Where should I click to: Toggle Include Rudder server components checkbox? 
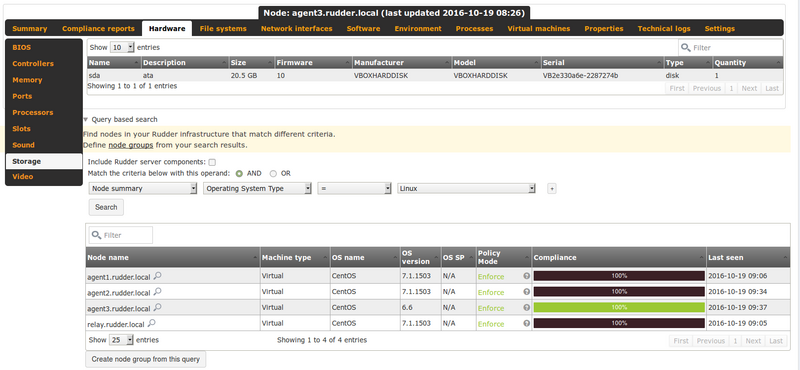coord(212,162)
